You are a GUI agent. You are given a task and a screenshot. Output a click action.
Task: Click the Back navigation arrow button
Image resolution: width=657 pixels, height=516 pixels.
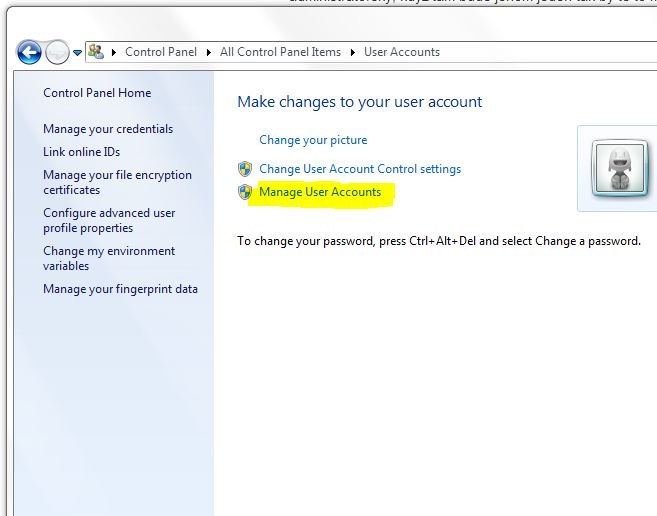point(29,52)
